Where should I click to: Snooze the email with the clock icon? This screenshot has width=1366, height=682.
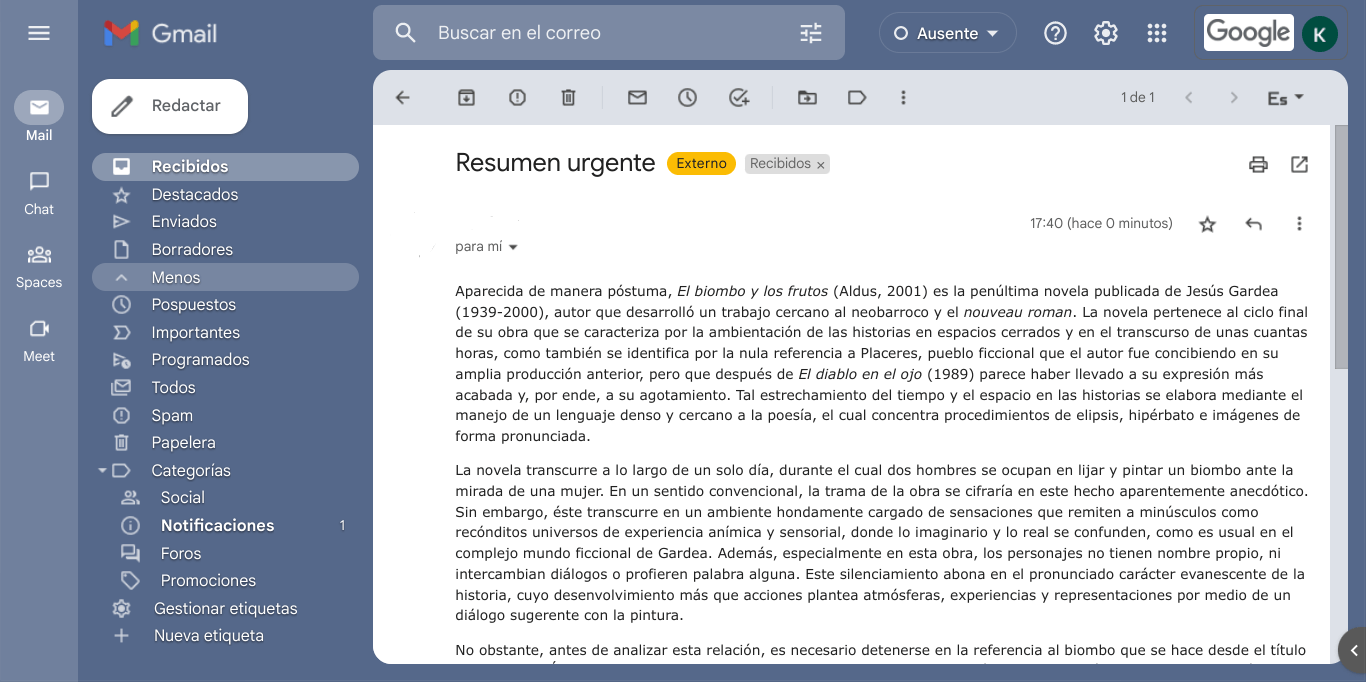[687, 97]
